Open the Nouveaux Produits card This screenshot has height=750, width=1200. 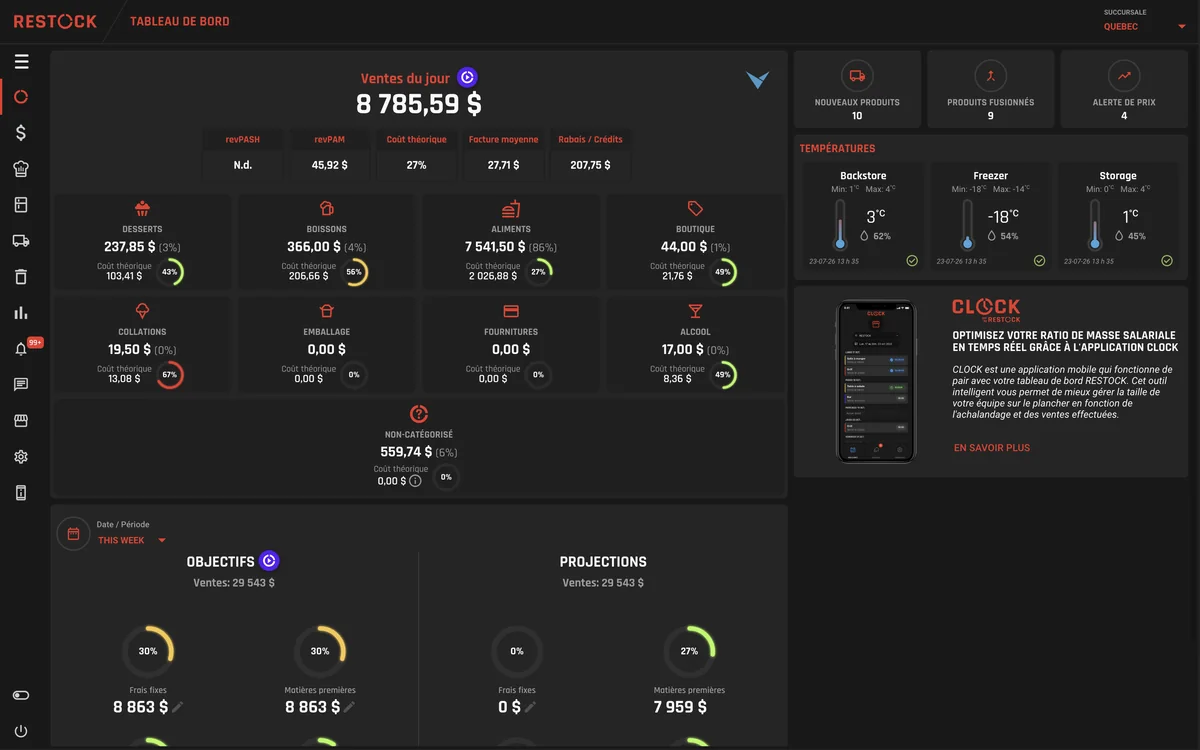click(x=857, y=89)
